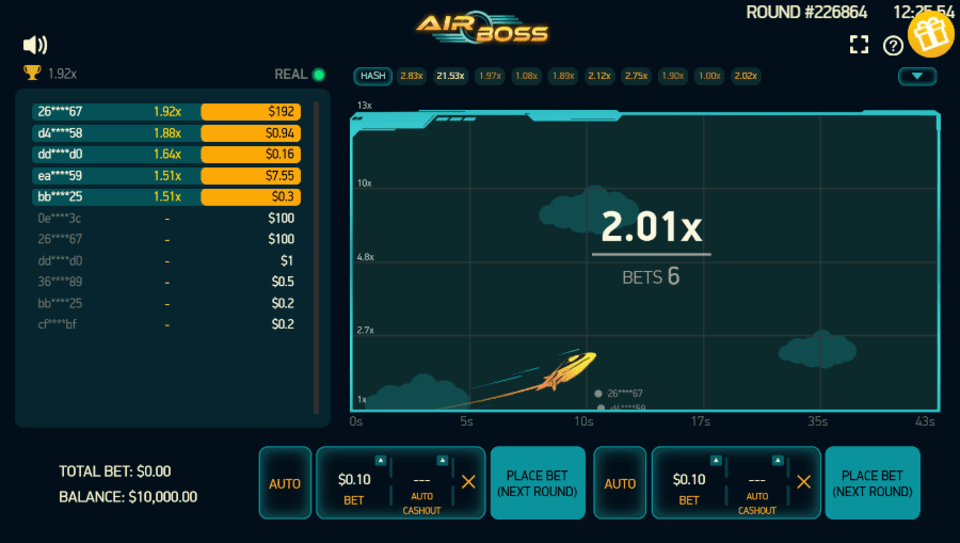Select the d4****58 row with 1.88x
960x543 pixels.
[166, 133]
